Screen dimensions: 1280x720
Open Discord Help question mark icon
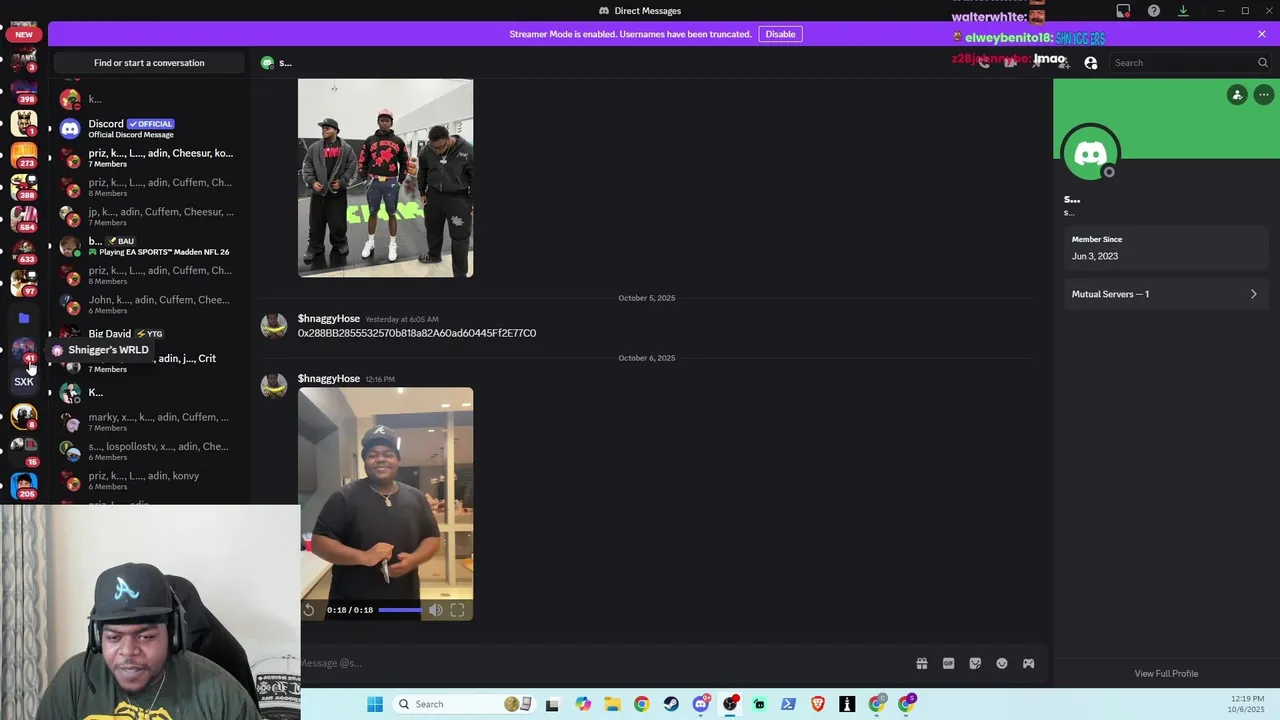pyautogui.click(x=1153, y=11)
